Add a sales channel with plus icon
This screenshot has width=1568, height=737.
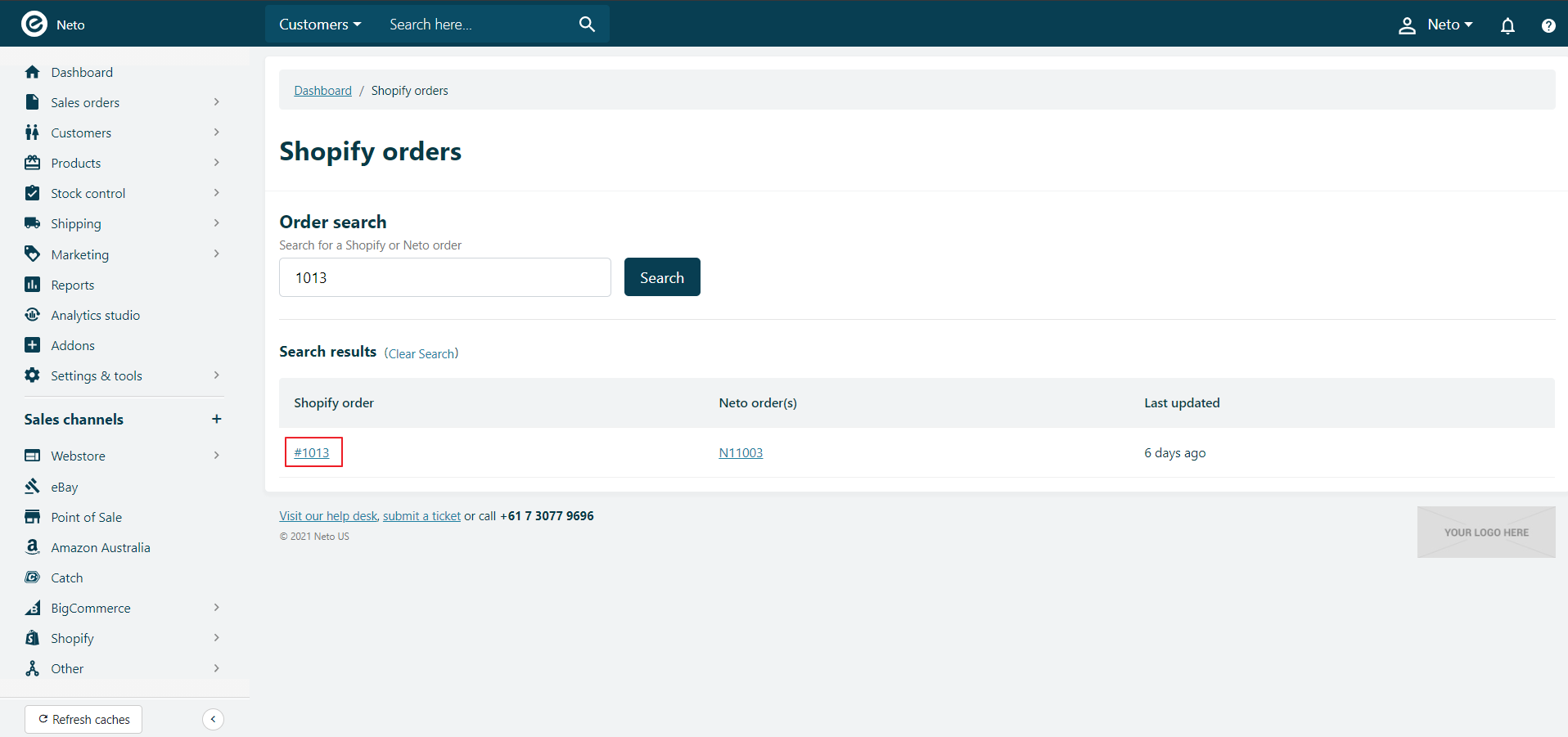216,419
